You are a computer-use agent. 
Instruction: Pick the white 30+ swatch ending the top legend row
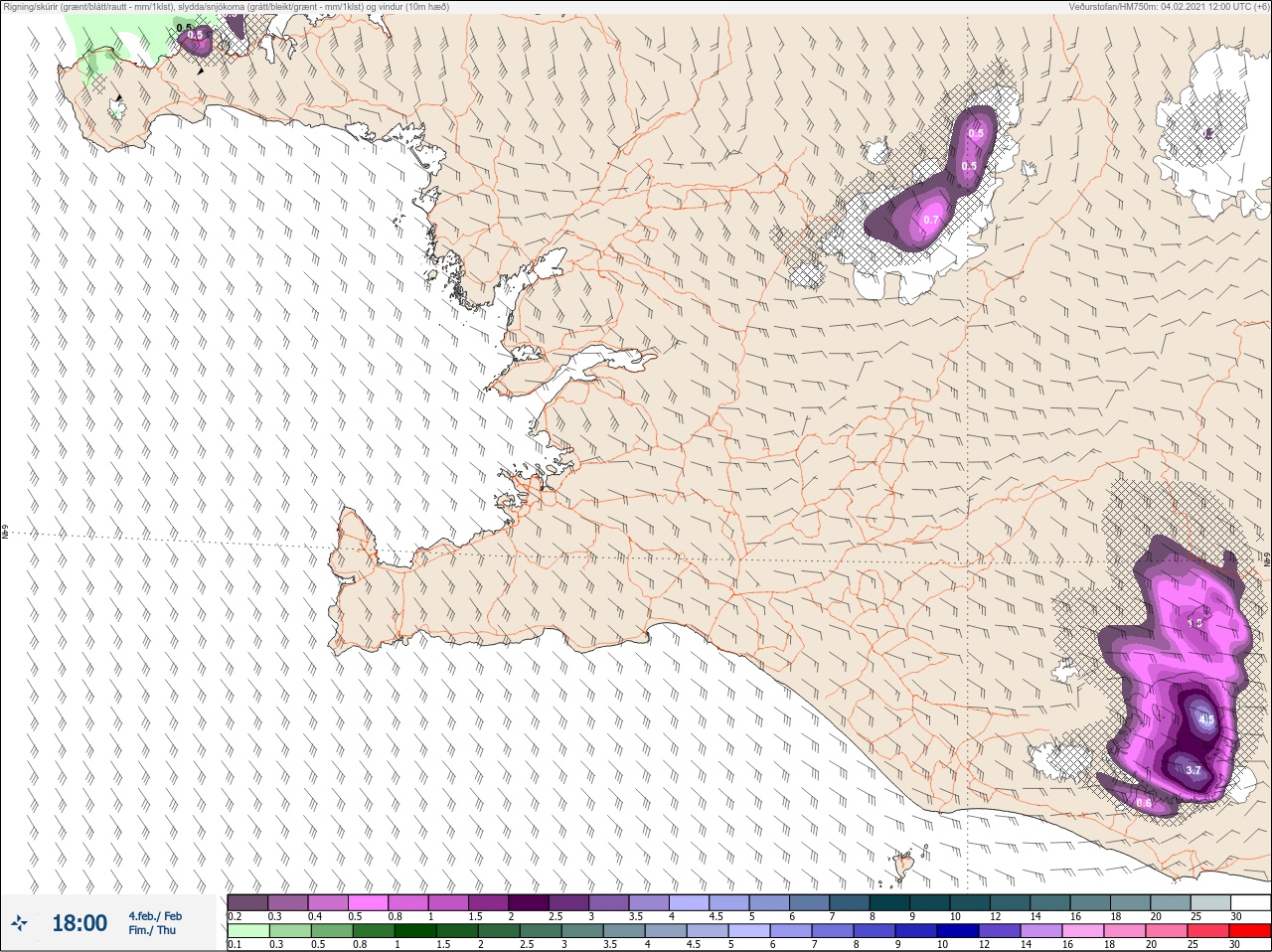(x=1251, y=902)
